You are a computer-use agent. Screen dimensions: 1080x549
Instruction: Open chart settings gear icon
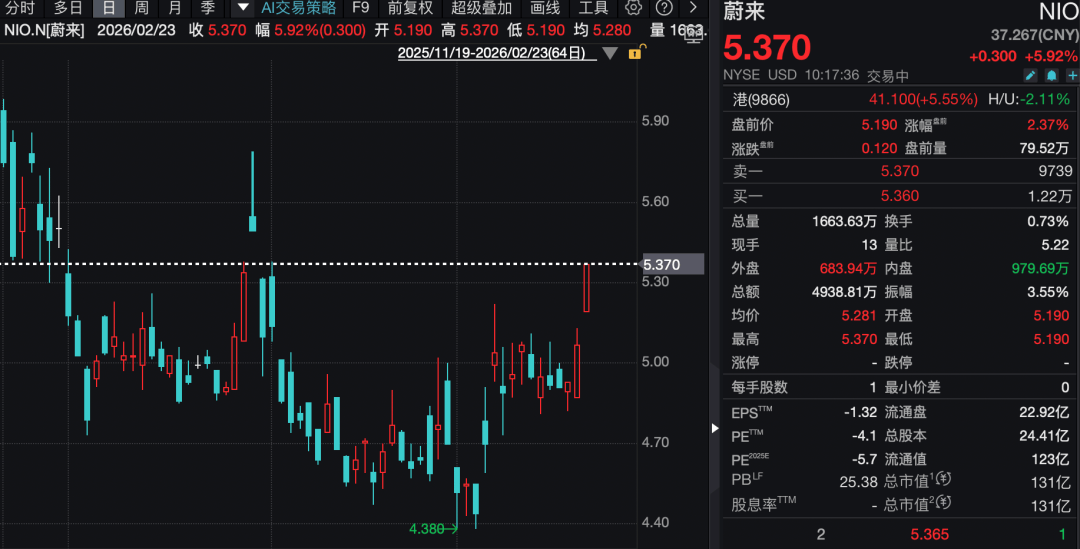[x=632, y=8]
